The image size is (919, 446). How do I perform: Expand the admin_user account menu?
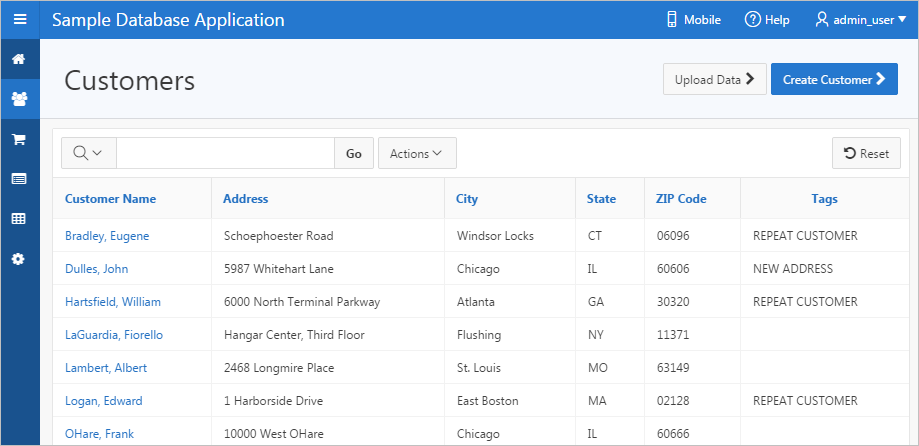(x=861, y=20)
